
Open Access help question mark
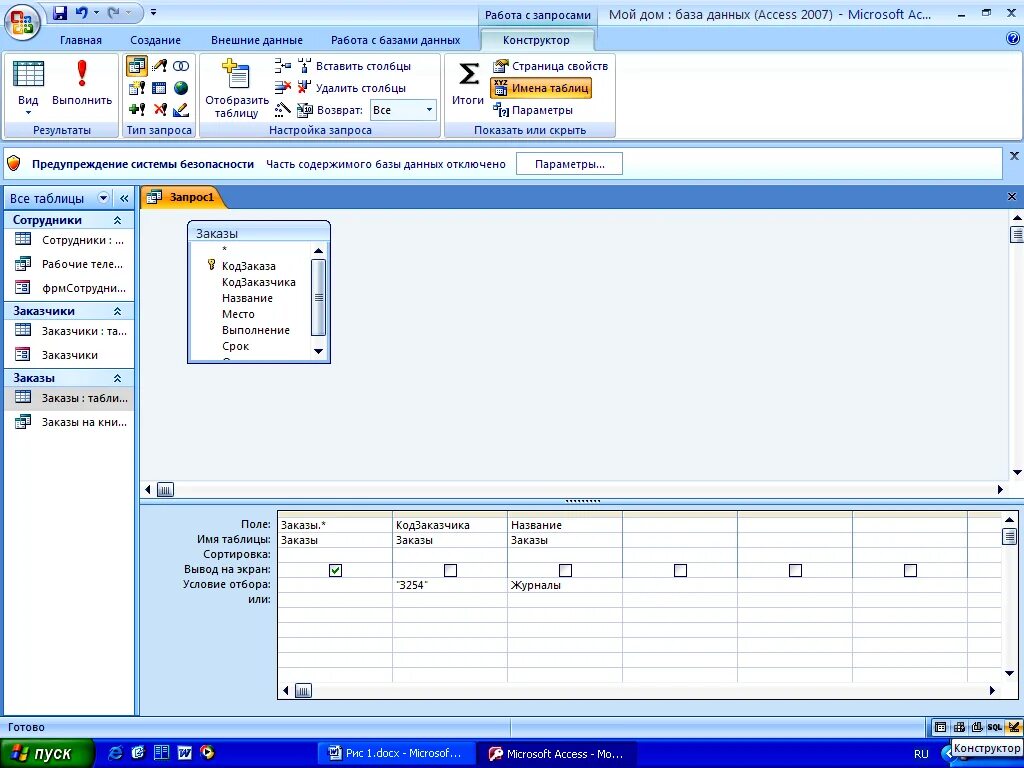(1013, 39)
